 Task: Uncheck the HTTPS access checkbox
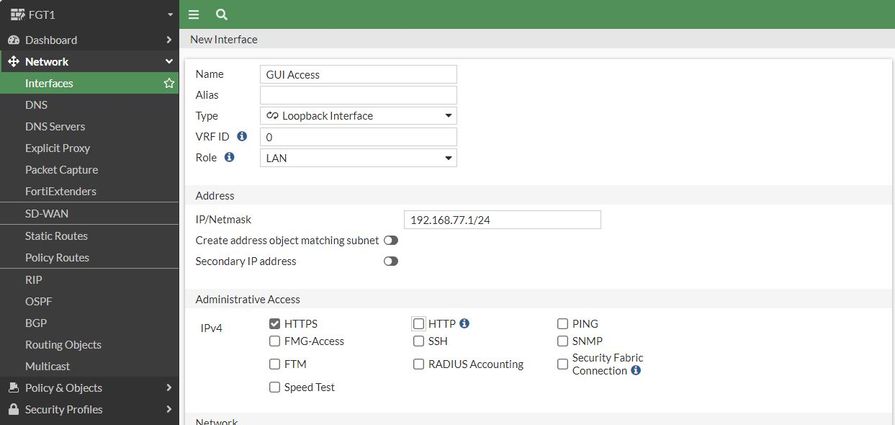tap(275, 324)
